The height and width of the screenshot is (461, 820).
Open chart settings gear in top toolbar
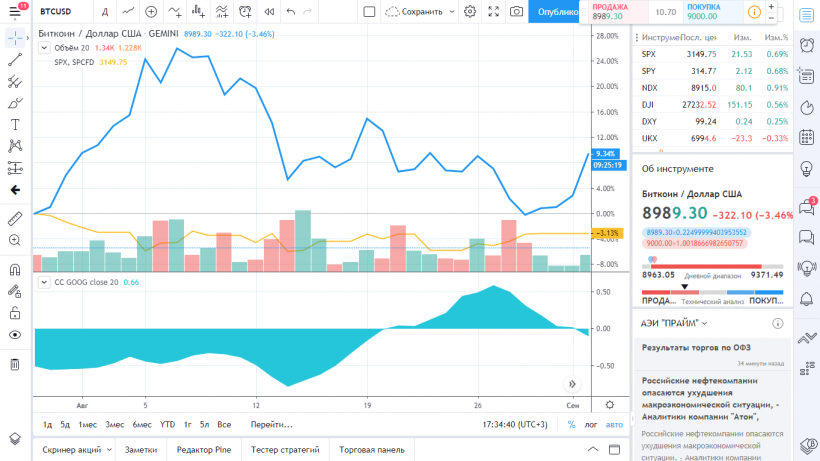coord(470,12)
